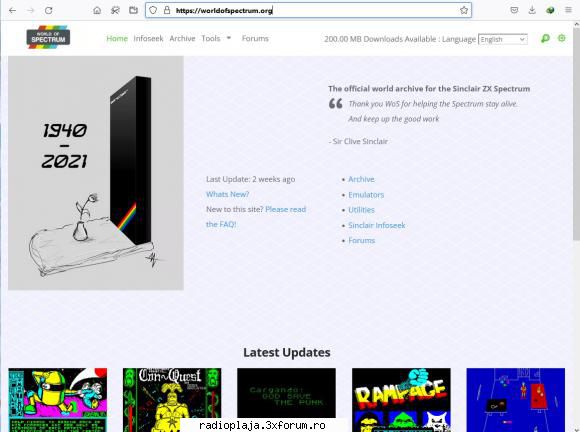580x432 pixels.
Task: Click the folder icon beside the address bar
Action: (x=133, y=10)
